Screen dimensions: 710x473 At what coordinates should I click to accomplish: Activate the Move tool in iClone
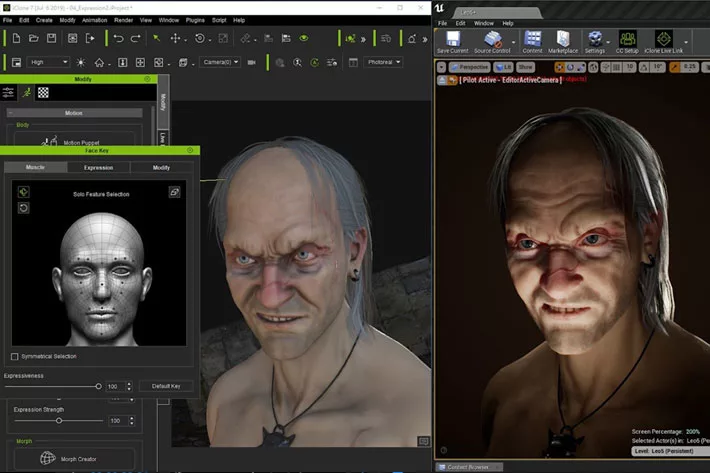(175, 38)
